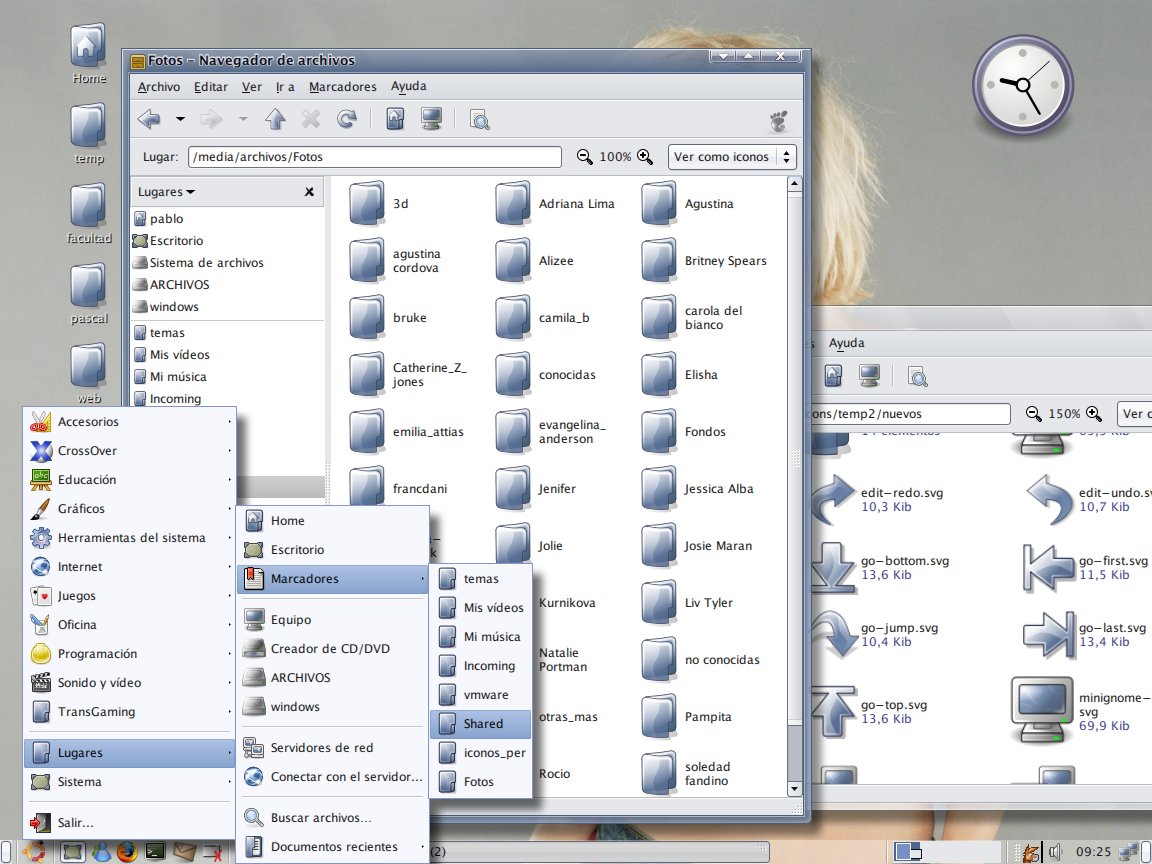The width and height of the screenshot is (1152, 864).
Task: Click the Computer toolbar icon
Action: (x=431, y=118)
